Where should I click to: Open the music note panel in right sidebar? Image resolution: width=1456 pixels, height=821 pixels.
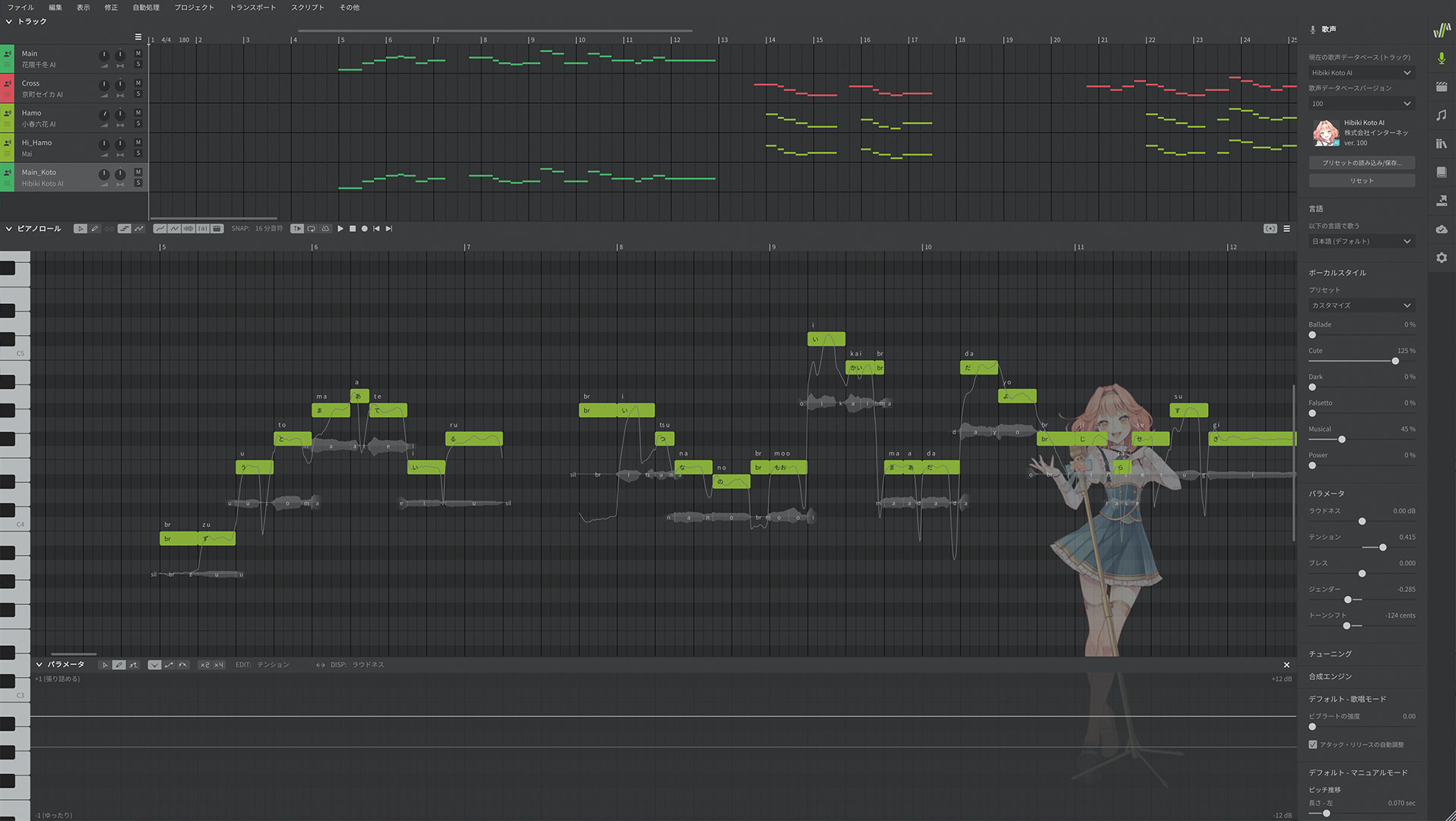point(1442,115)
